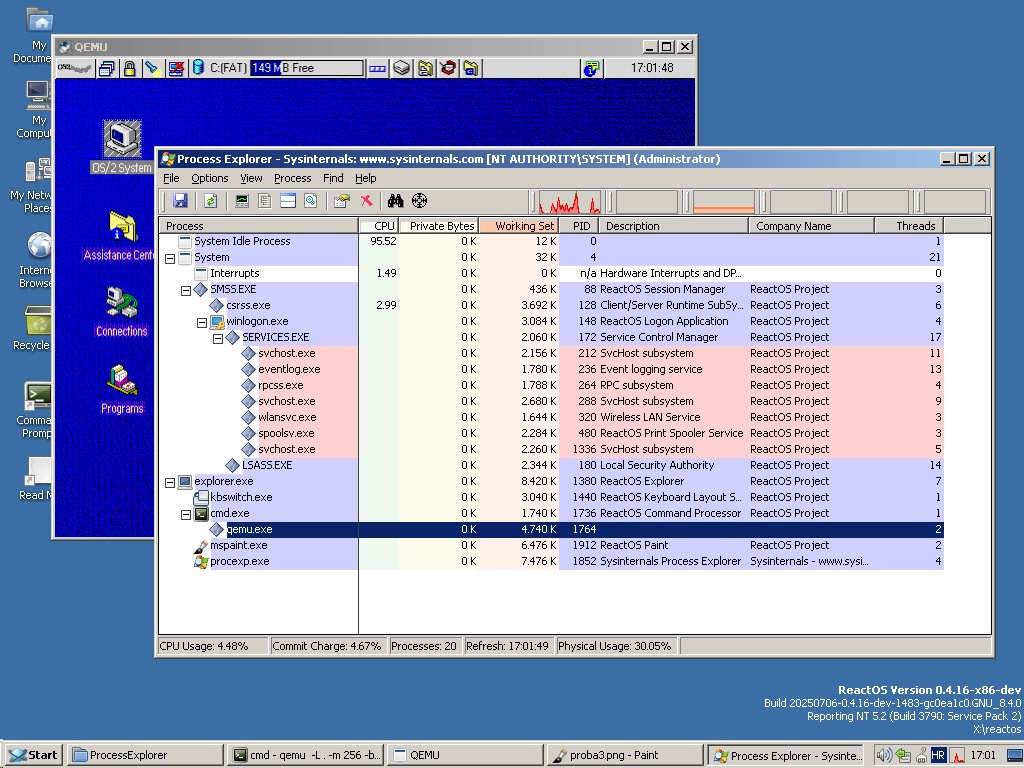Viewport: 1024px width, 768px height.
Task: Switch to proba3.png - Paint taskbar button
Action: [624, 755]
